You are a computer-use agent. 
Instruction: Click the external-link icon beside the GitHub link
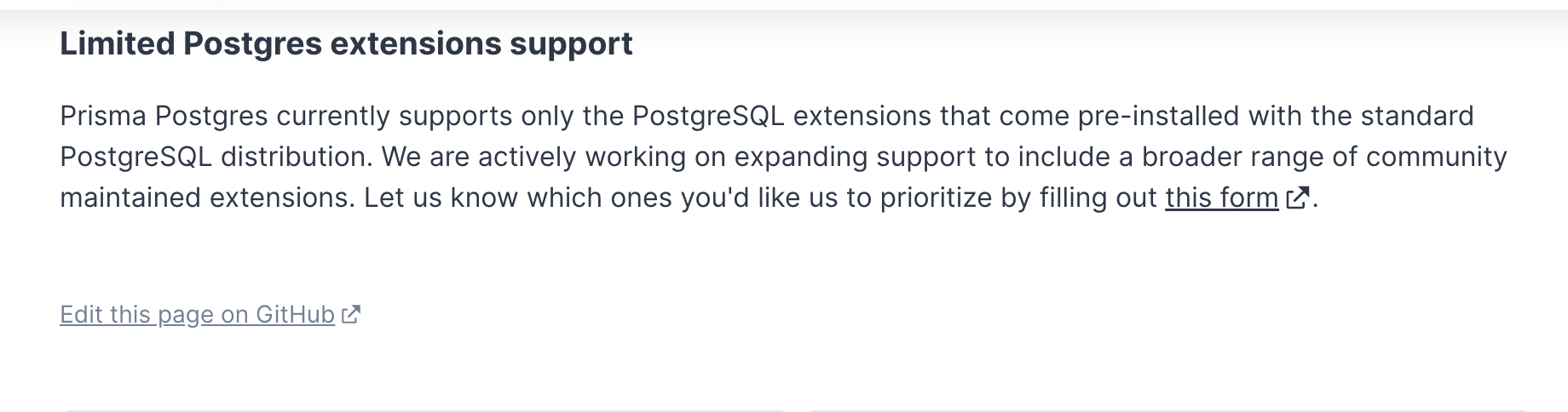350,315
